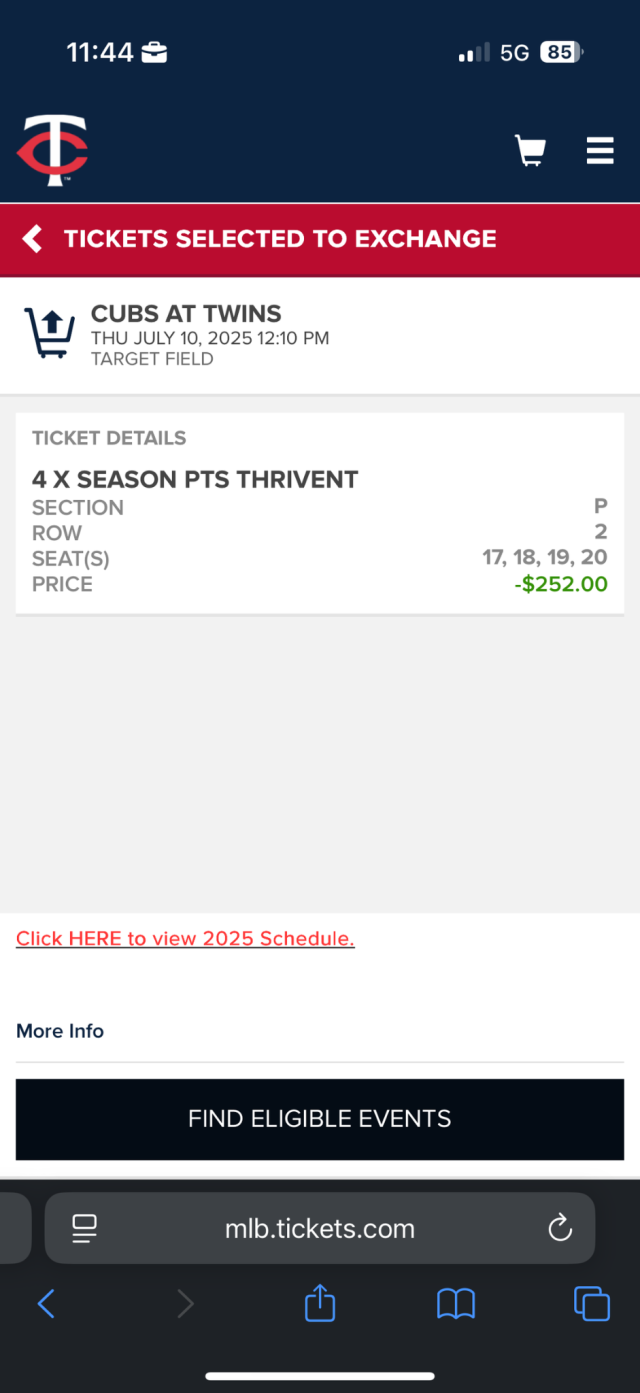Tap the mlb.tickets.com address bar
This screenshot has height=1393, width=640.
[x=320, y=1228]
